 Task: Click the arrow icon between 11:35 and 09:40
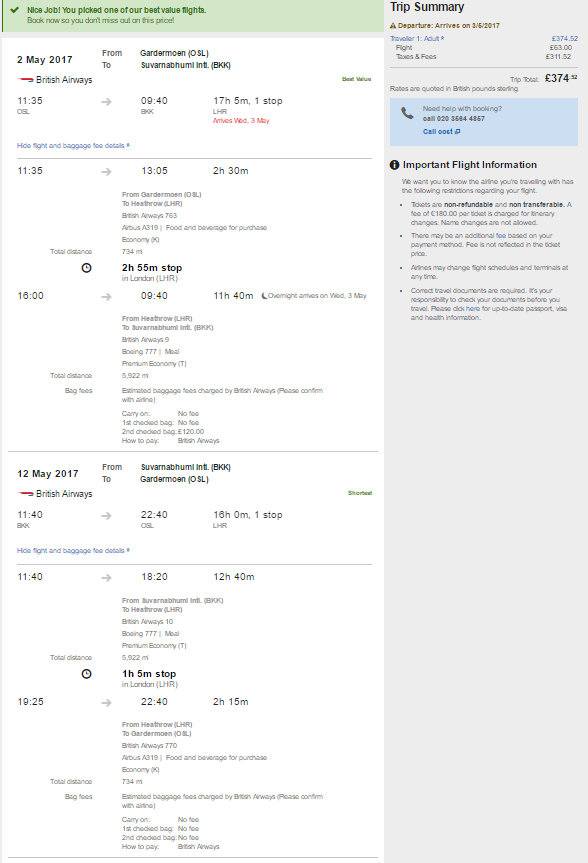106,102
